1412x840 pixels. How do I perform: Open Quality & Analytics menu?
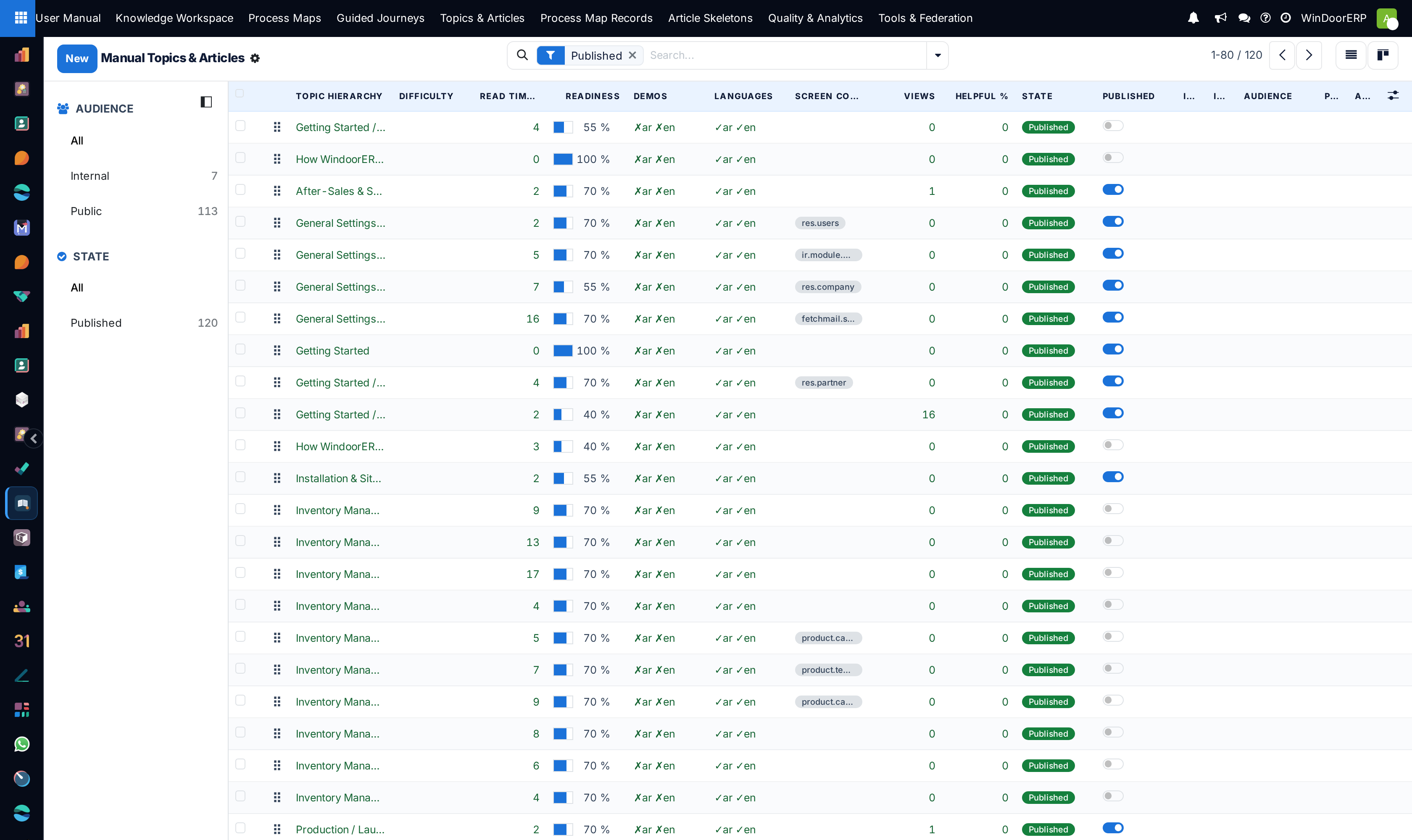[x=816, y=18]
